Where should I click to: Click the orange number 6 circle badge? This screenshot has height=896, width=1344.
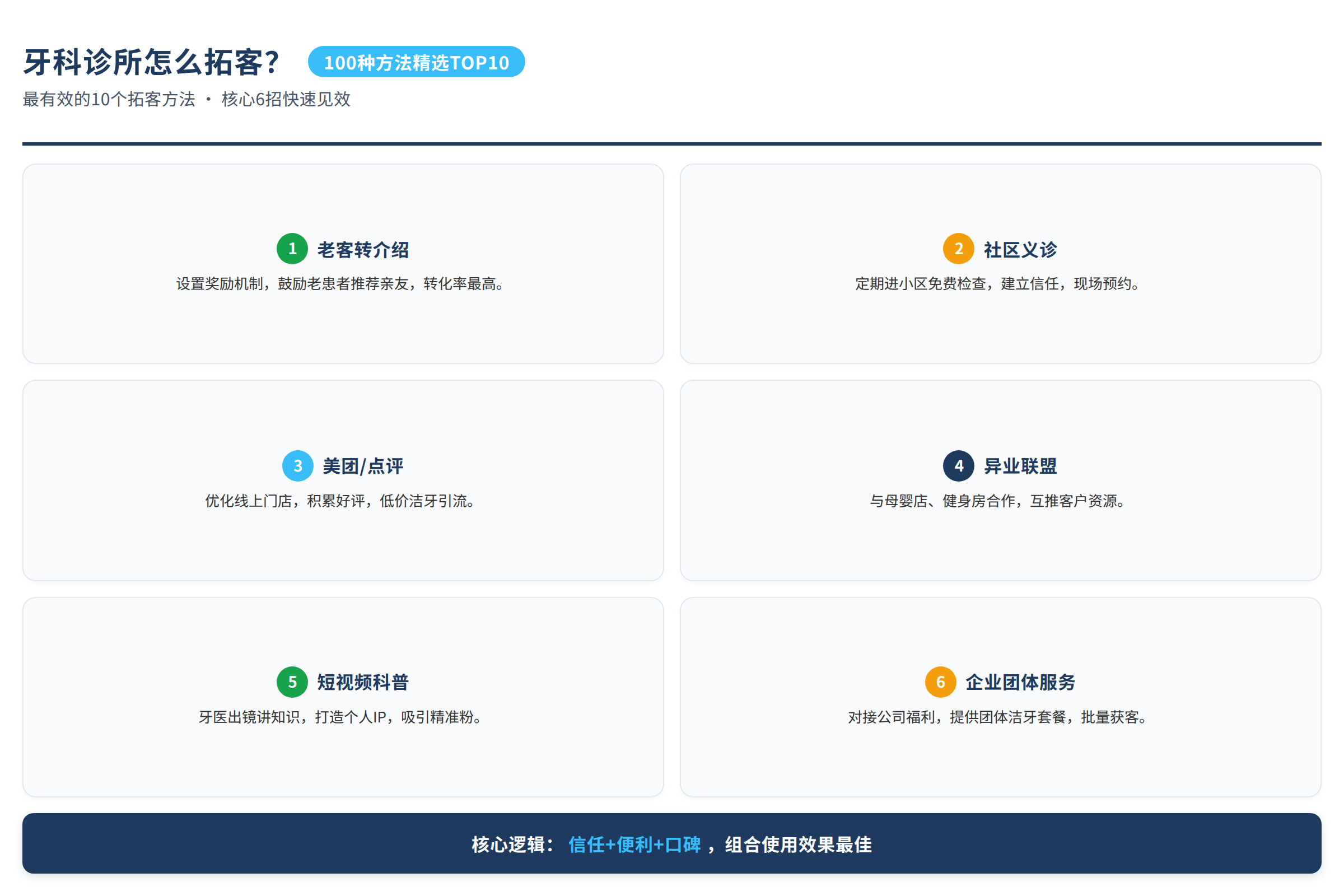(941, 682)
